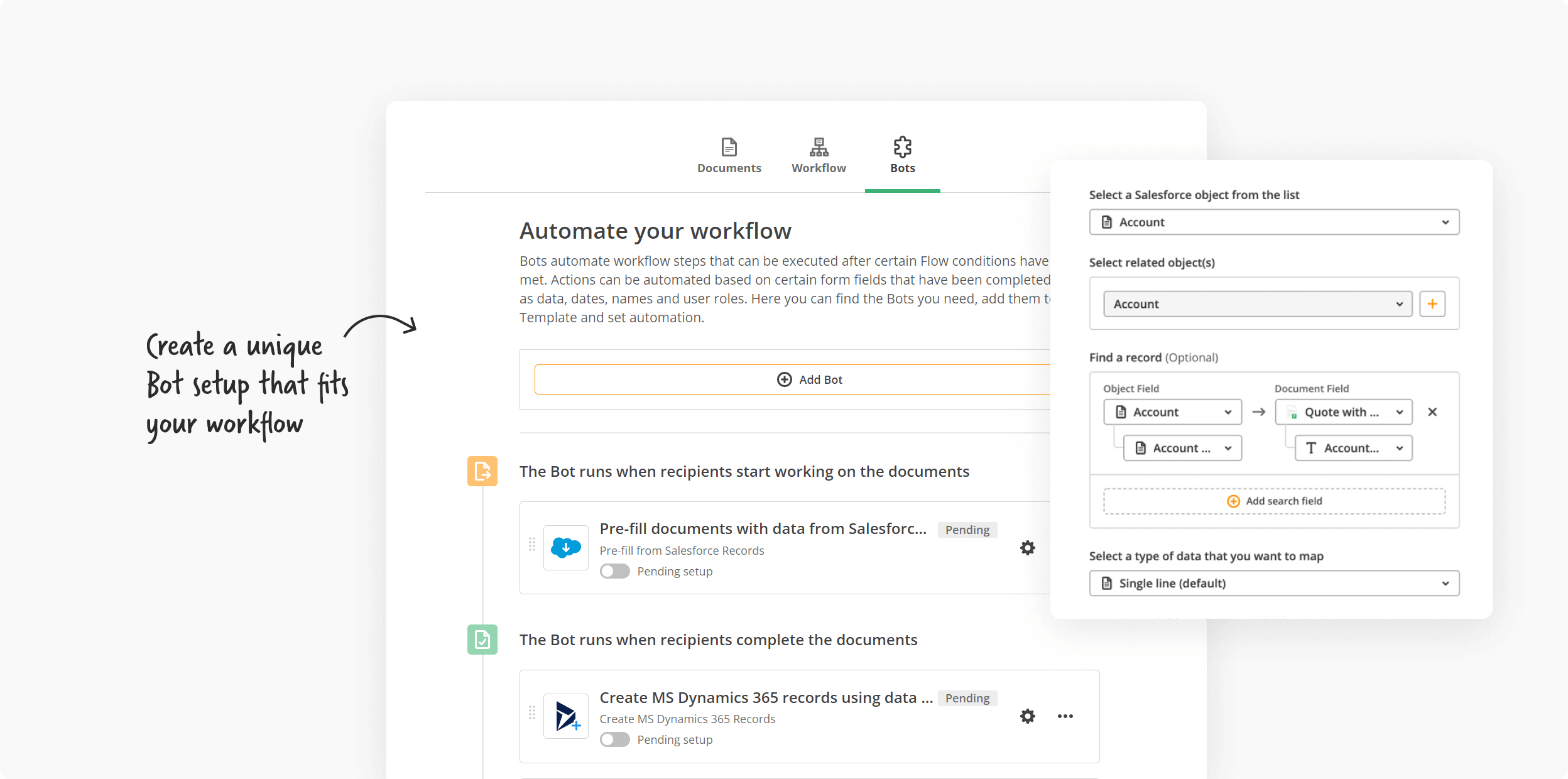Click the plus button to add related object
The width and height of the screenshot is (1568, 779).
point(1432,303)
